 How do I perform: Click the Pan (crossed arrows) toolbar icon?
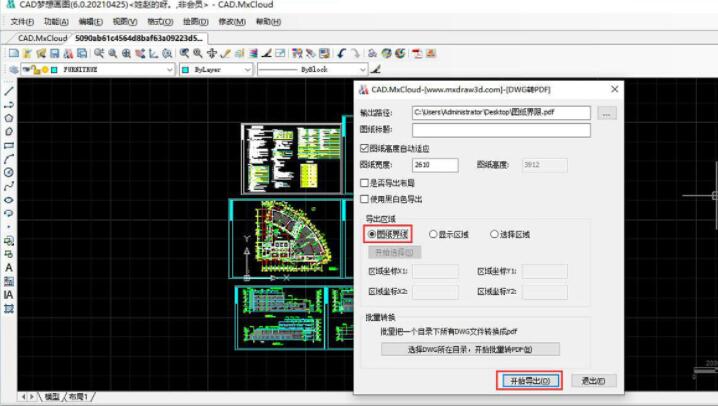[x=212, y=54]
